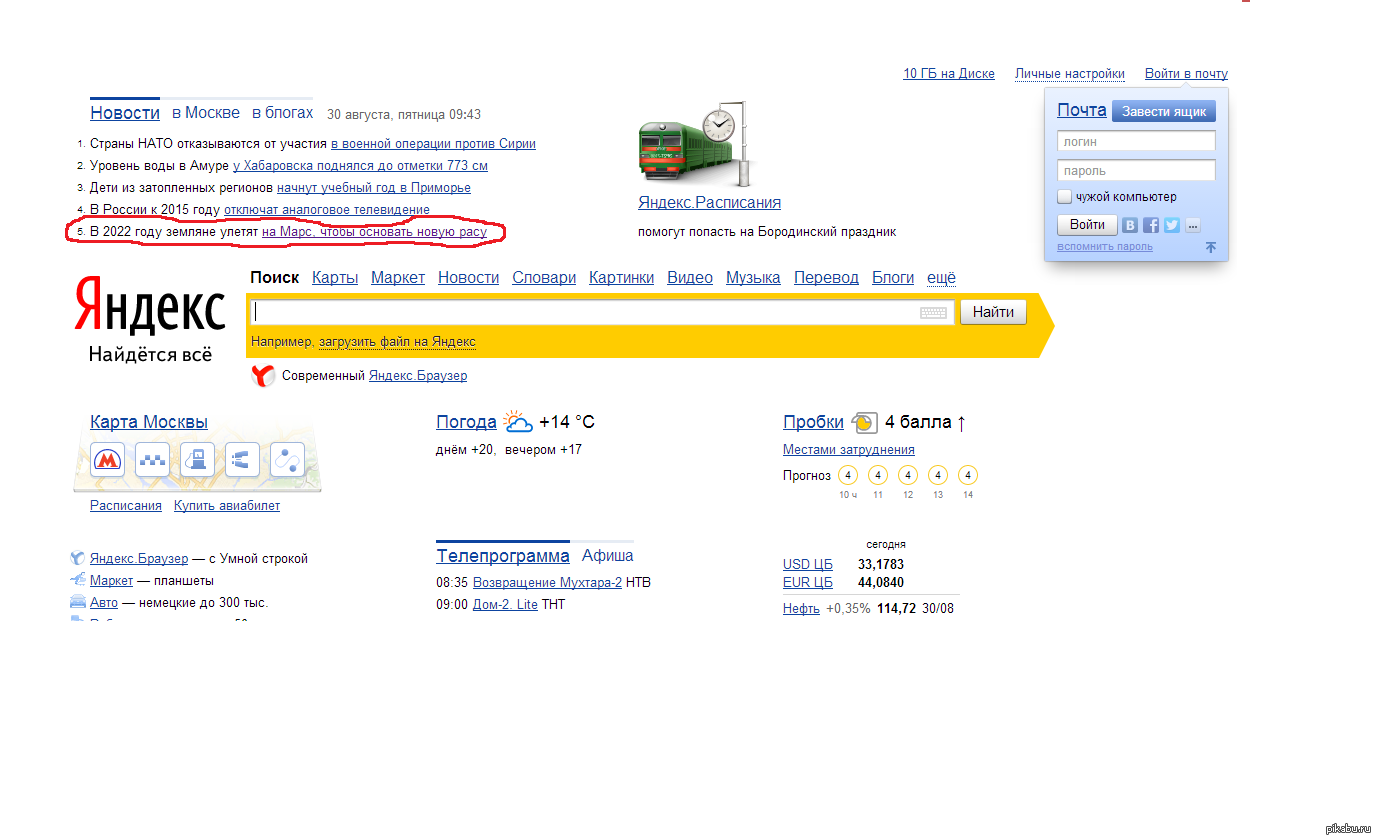Open the 10 ГБ на Диске link
This screenshot has width=1376, height=840.
[949, 74]
